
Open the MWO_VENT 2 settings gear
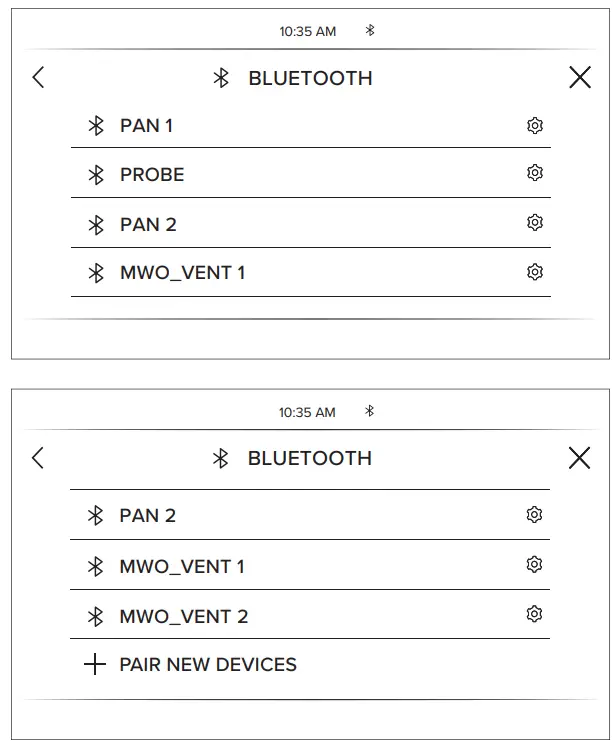click(534, 614)
